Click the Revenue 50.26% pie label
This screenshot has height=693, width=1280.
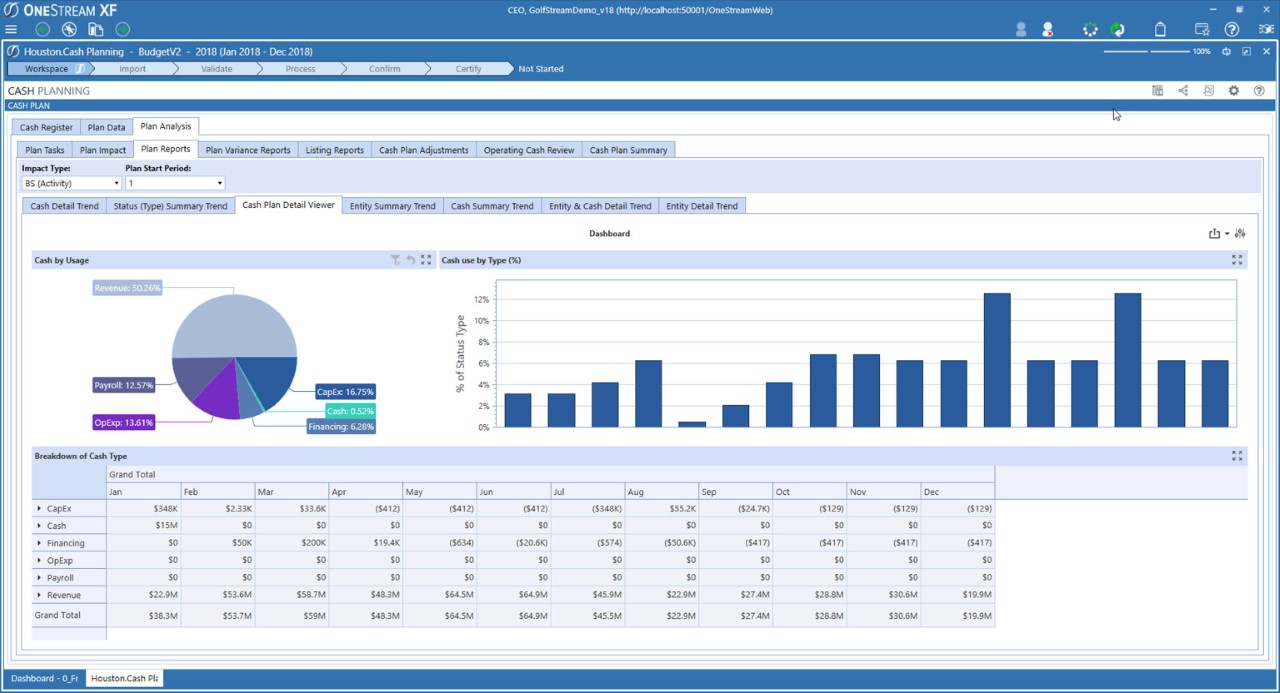pos(127,288)
